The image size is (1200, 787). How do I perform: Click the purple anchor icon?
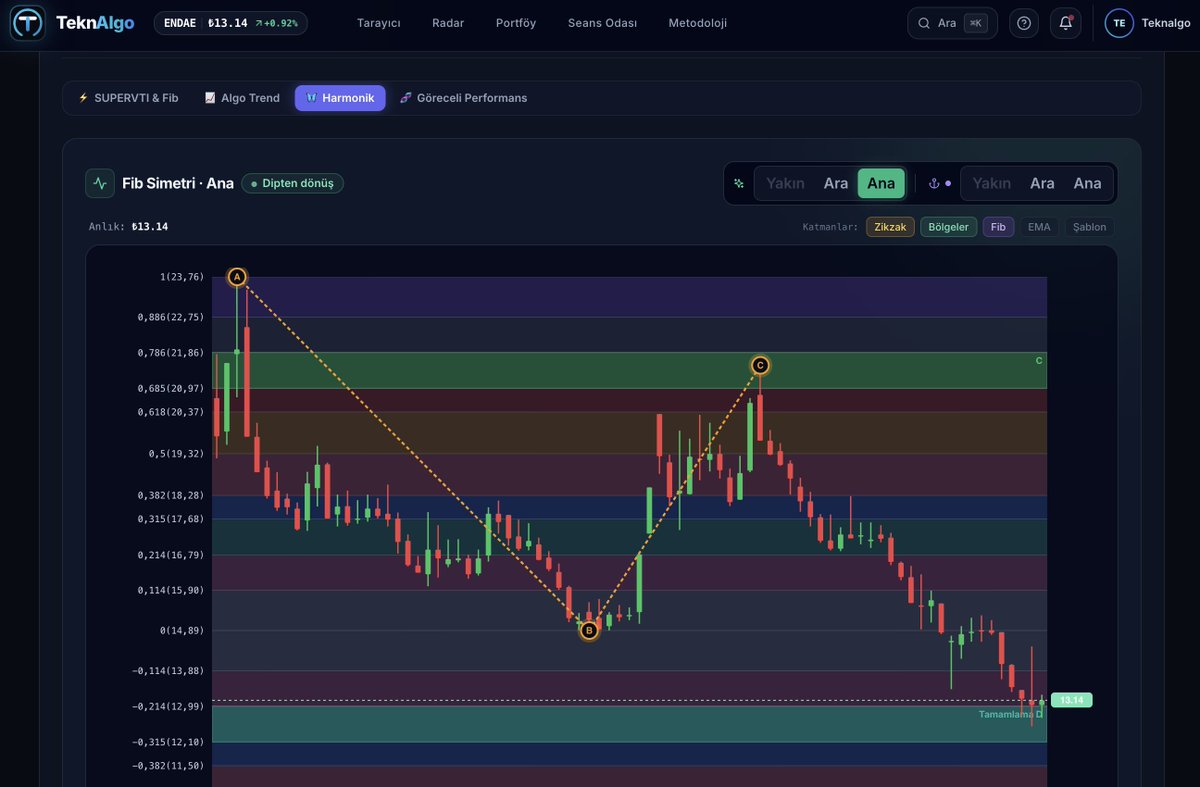[935, 184]
